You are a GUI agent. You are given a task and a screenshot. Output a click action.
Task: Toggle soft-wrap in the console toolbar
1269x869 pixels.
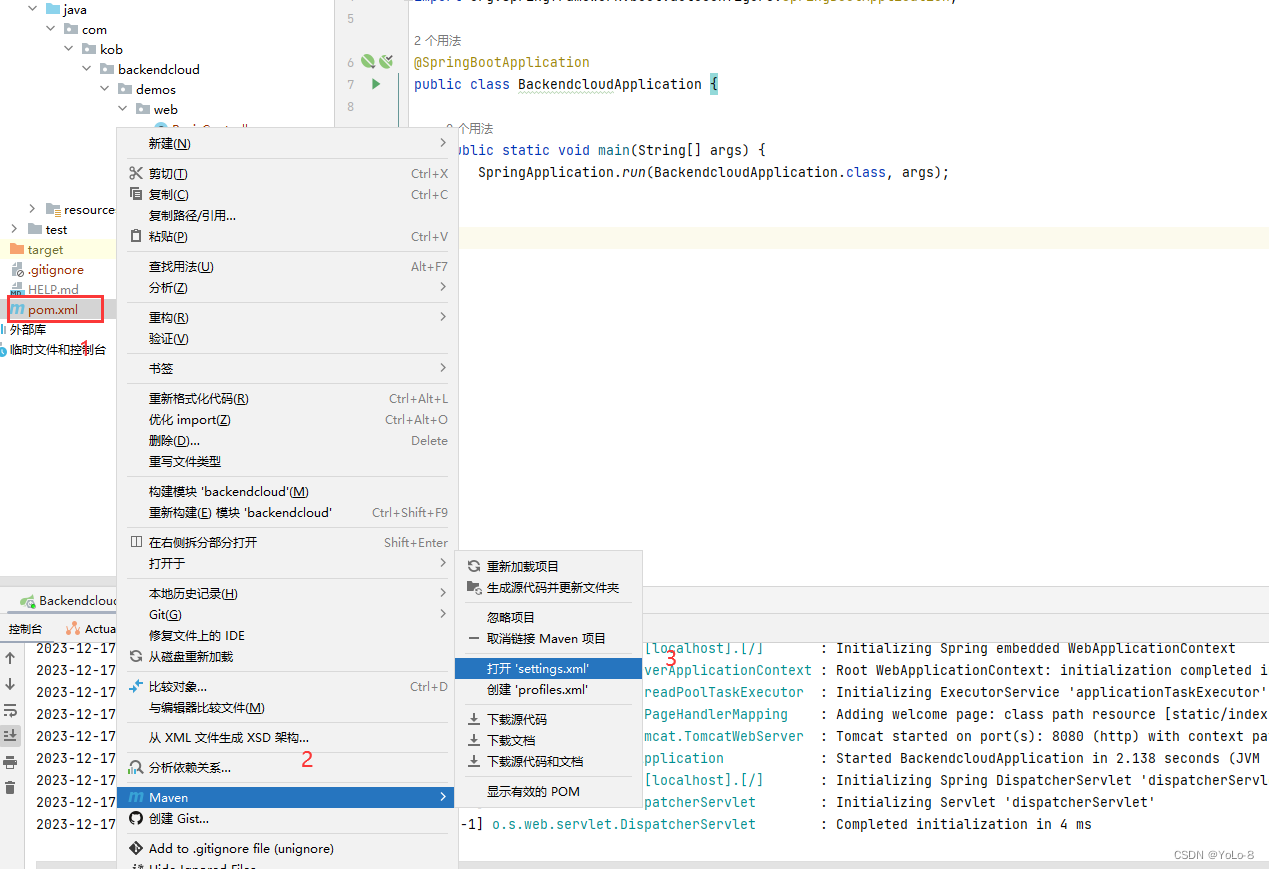pyautogui.click(x=10, y=710)
